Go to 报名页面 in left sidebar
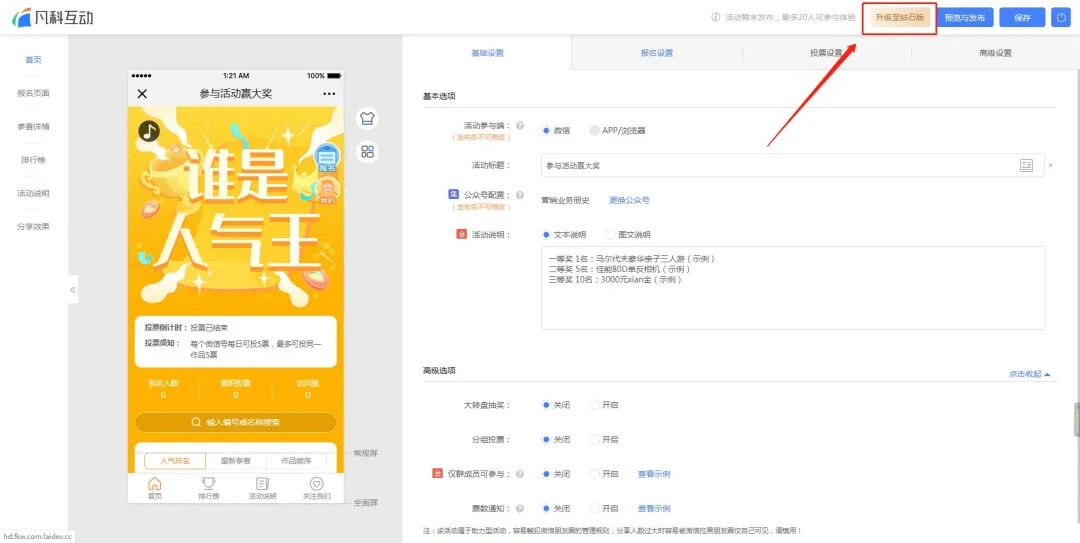1080x543 pixels. 33,93
